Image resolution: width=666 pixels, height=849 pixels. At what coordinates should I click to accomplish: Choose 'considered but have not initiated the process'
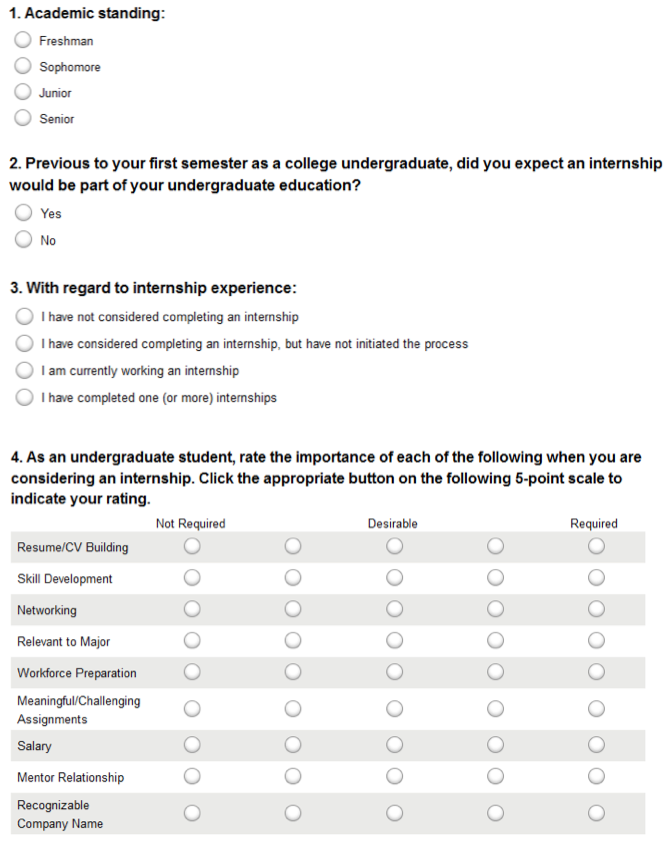coord(24,343)
